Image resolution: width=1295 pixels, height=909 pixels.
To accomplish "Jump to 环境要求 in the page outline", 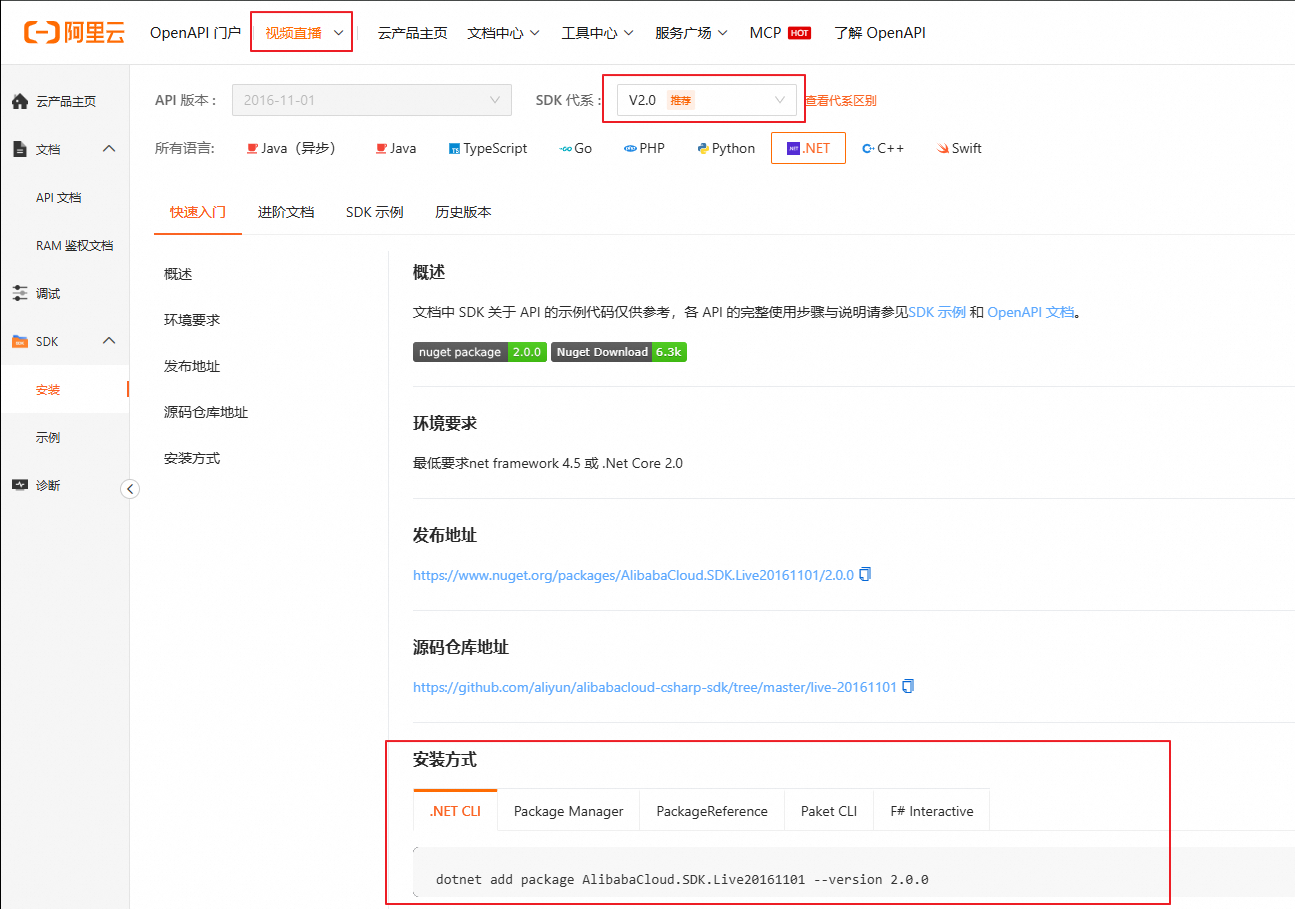I will tap(192, 320).
